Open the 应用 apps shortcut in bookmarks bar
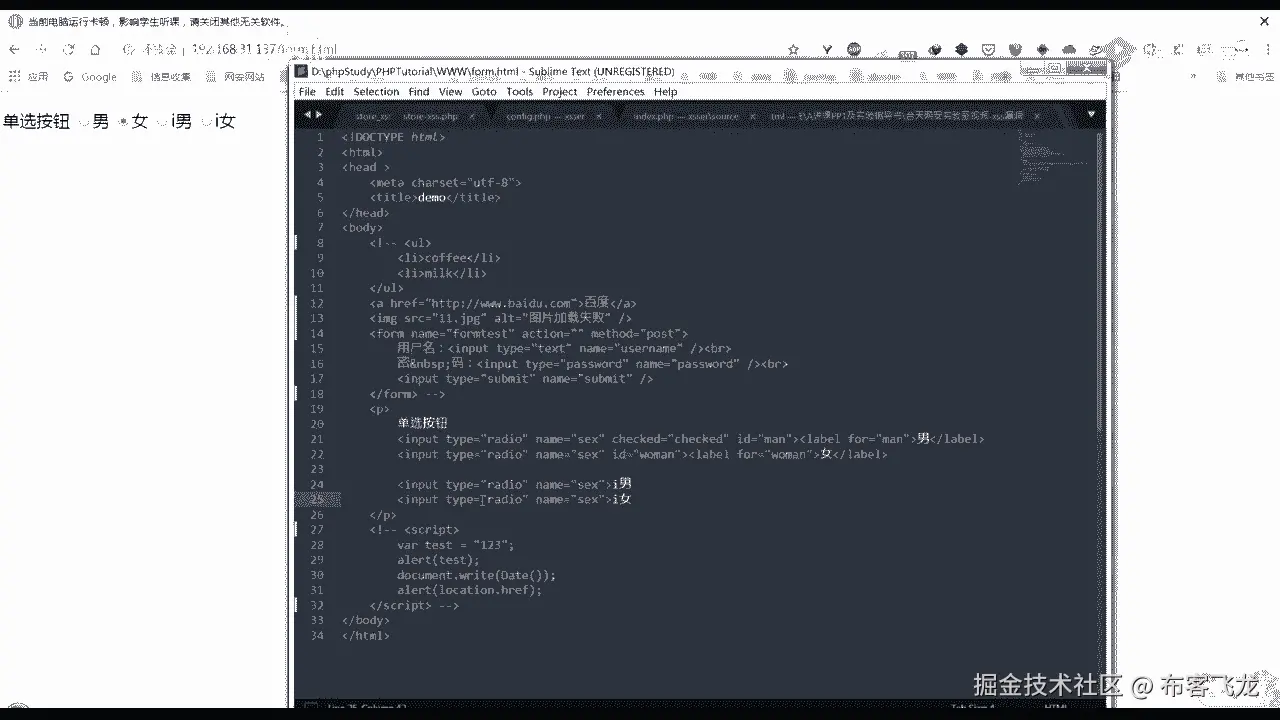 coord(29,77)
